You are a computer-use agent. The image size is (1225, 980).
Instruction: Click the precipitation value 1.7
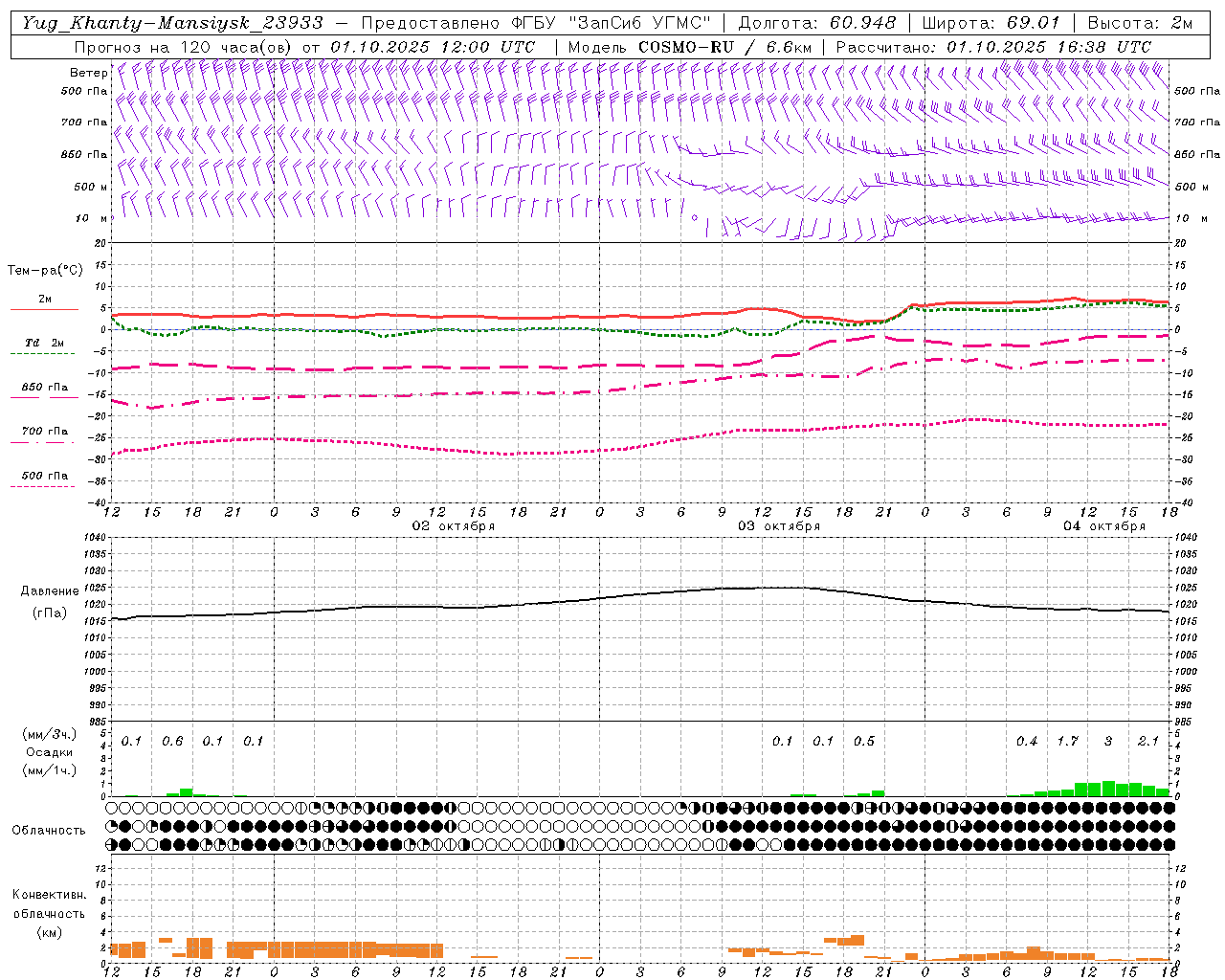[1068, 742]
